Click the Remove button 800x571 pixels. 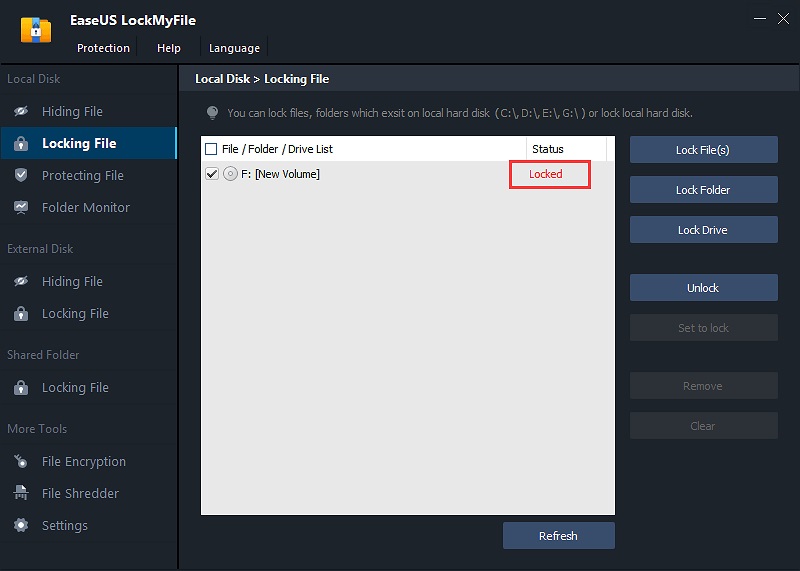tap(704, 386)
